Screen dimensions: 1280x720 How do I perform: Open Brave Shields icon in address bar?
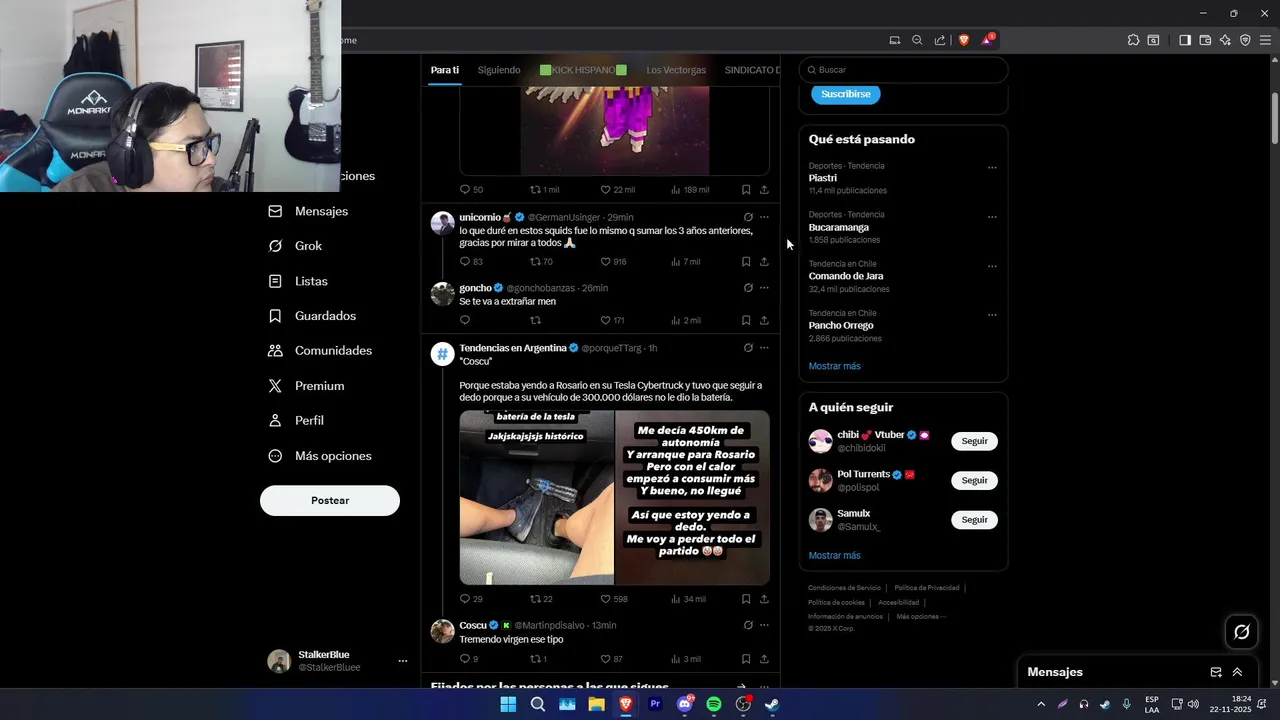964,40
